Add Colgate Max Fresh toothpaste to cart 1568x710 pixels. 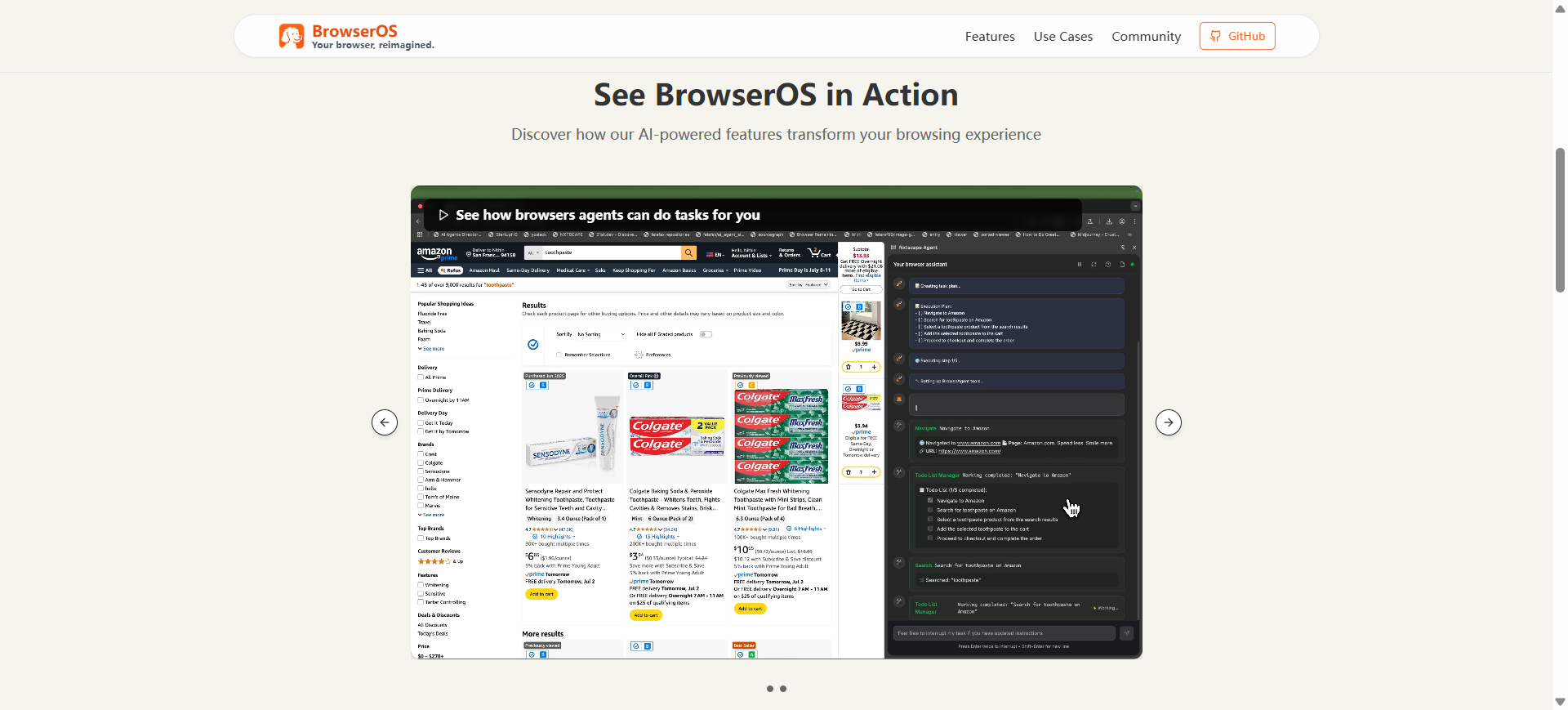pyautogui.click(x=750, y=609)
